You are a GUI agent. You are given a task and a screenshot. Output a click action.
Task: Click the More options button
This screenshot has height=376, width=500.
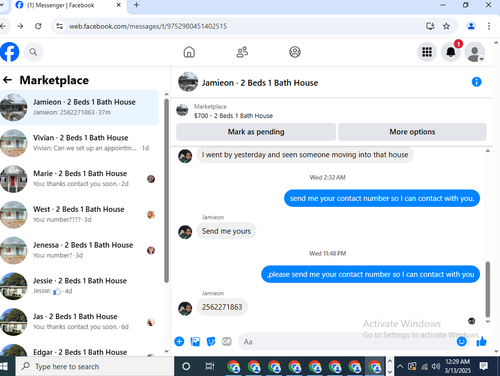click(x=412, y=132)
